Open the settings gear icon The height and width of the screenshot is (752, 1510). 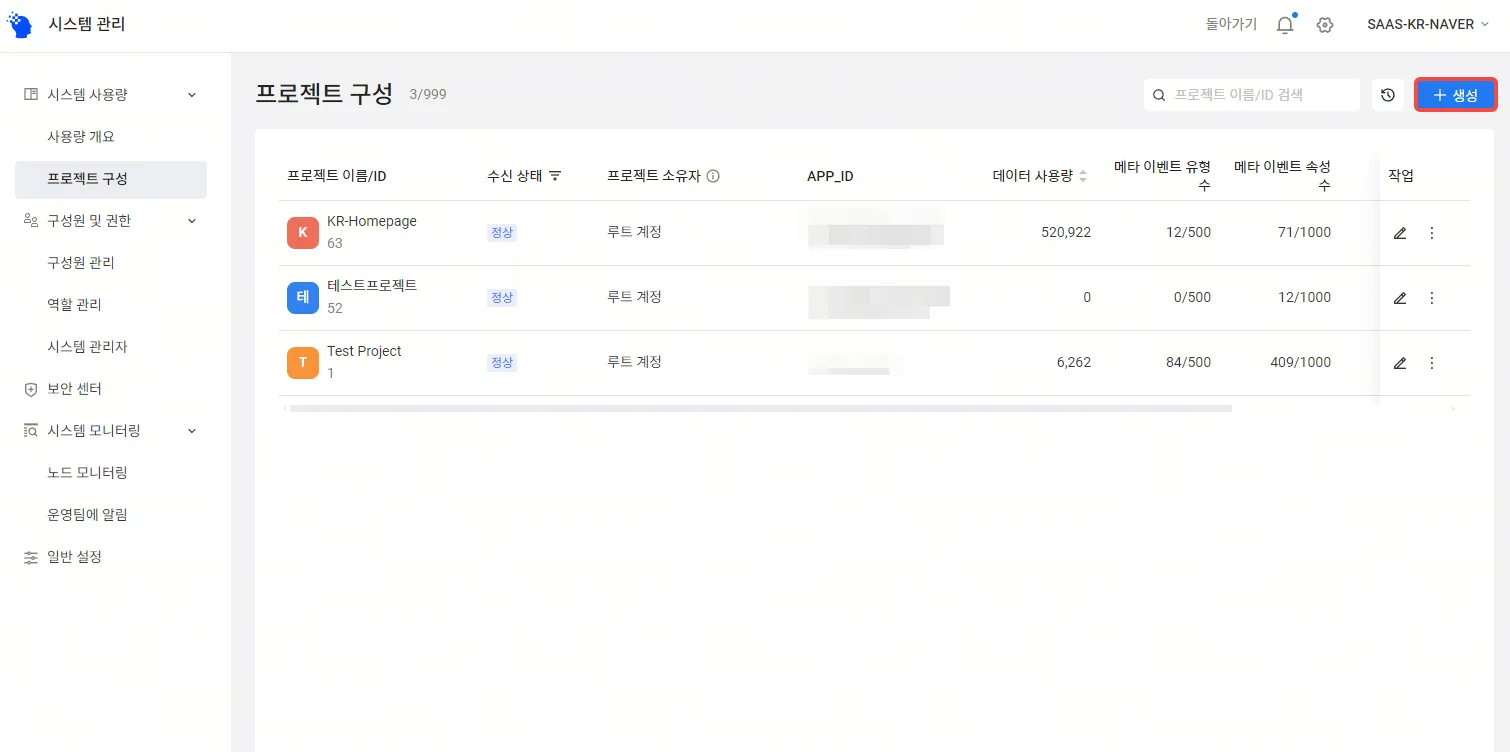point(1325,25)
